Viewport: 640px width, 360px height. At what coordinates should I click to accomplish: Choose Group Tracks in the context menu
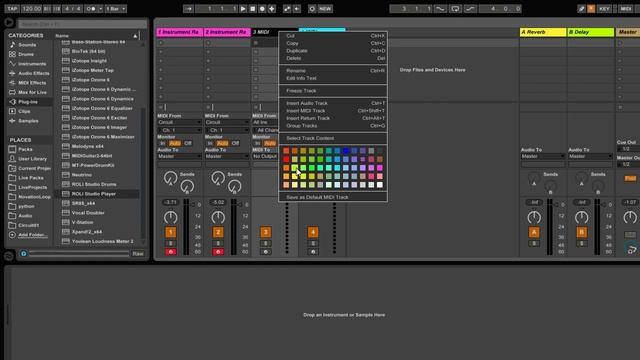[333, 126]
